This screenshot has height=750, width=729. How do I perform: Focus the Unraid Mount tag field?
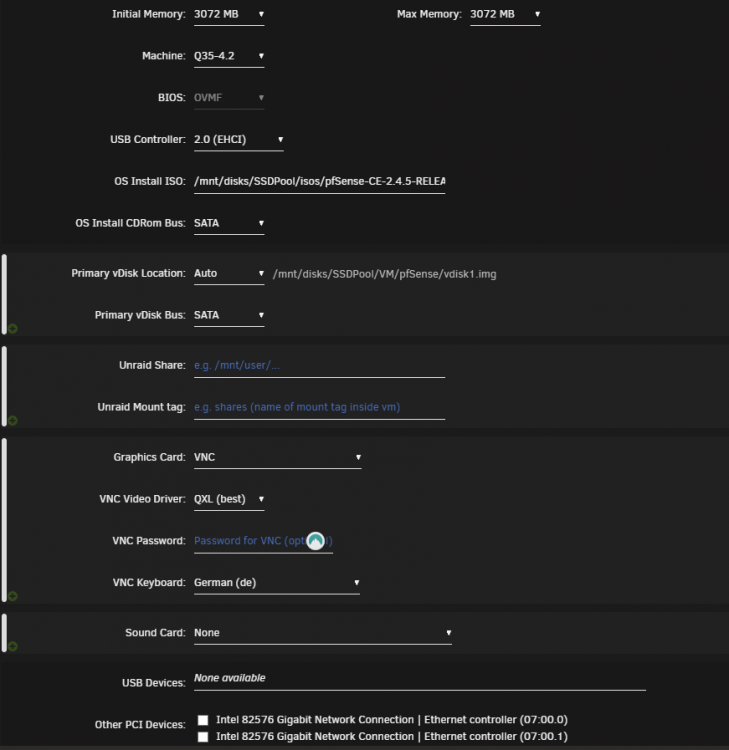[320, 408]
